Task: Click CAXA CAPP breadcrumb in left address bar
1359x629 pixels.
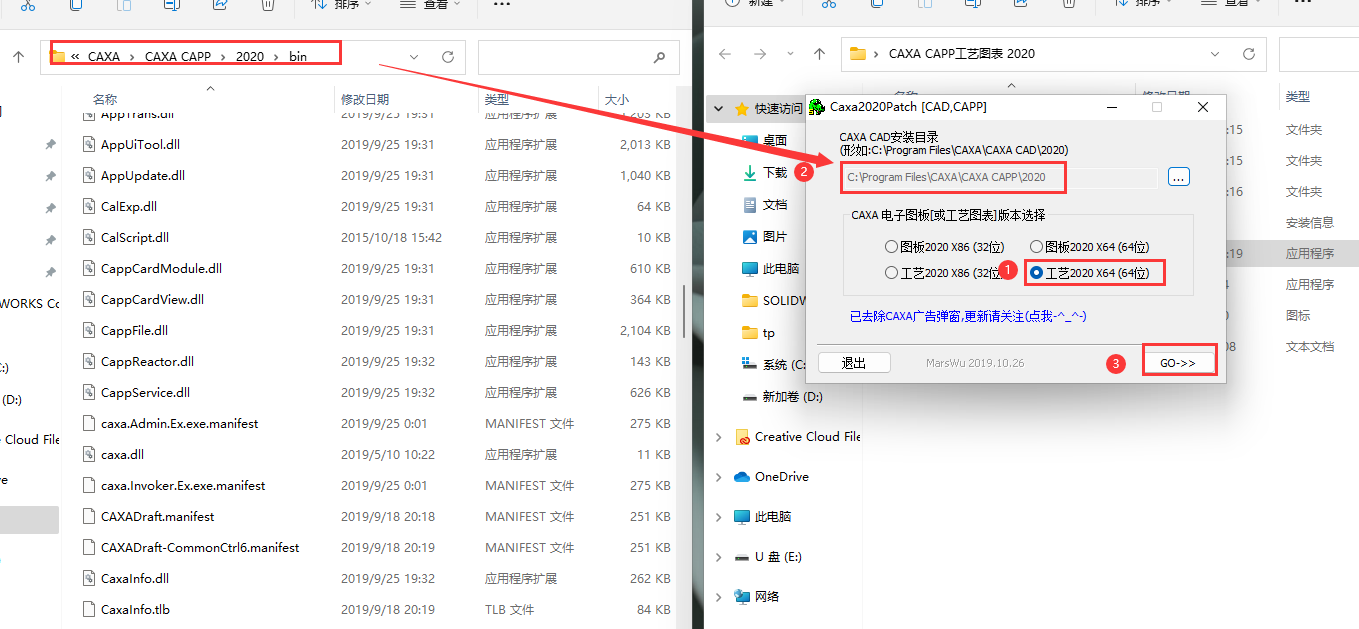Action: coord(178,57)
